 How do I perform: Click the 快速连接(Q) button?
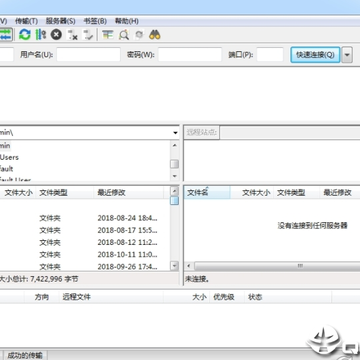pyautogui.click(x=315, y=55)
